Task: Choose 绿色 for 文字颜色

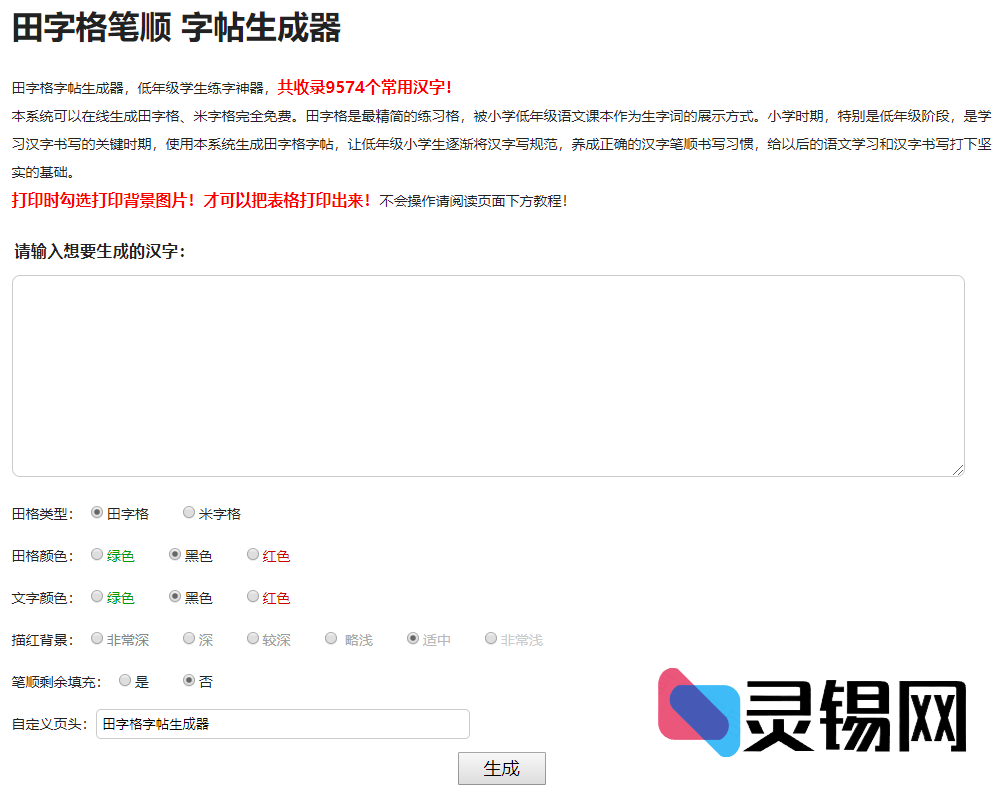Action: coord(97,596)
